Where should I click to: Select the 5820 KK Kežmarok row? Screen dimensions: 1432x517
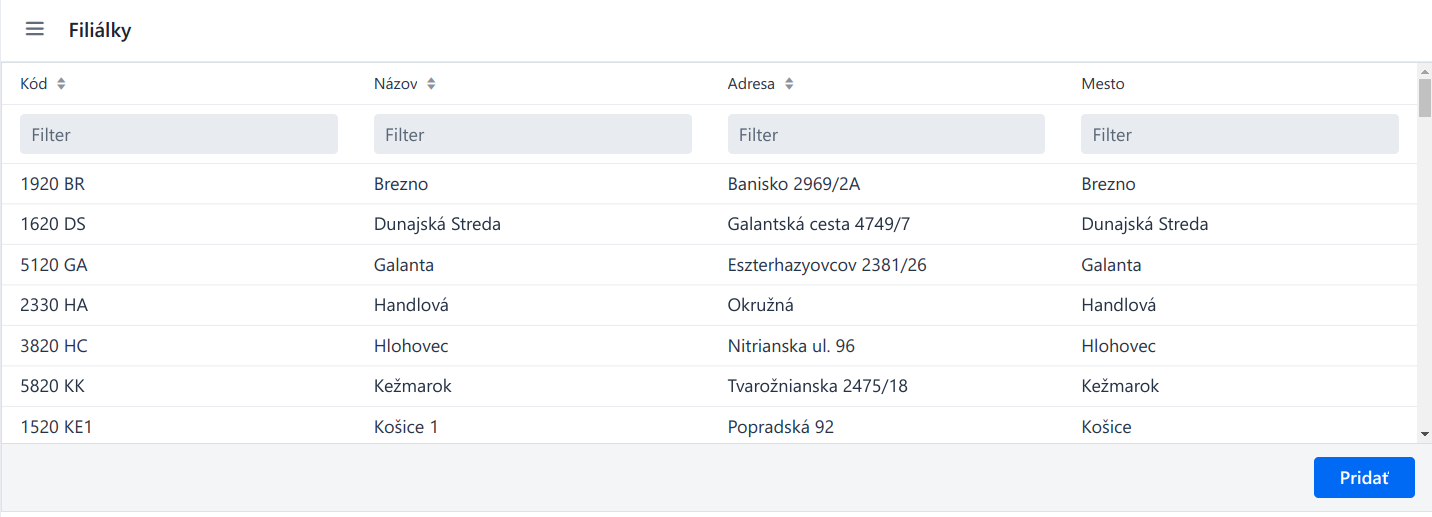(709, 386)
